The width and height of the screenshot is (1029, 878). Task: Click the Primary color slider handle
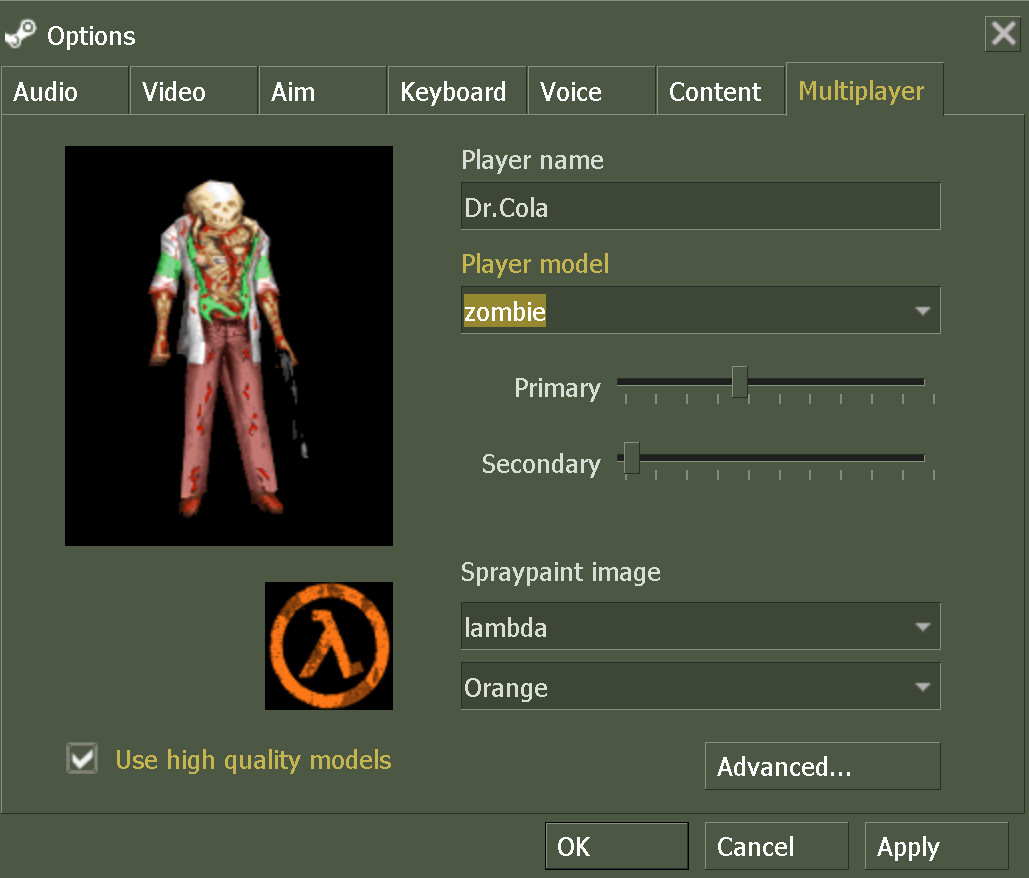[739, 383]
